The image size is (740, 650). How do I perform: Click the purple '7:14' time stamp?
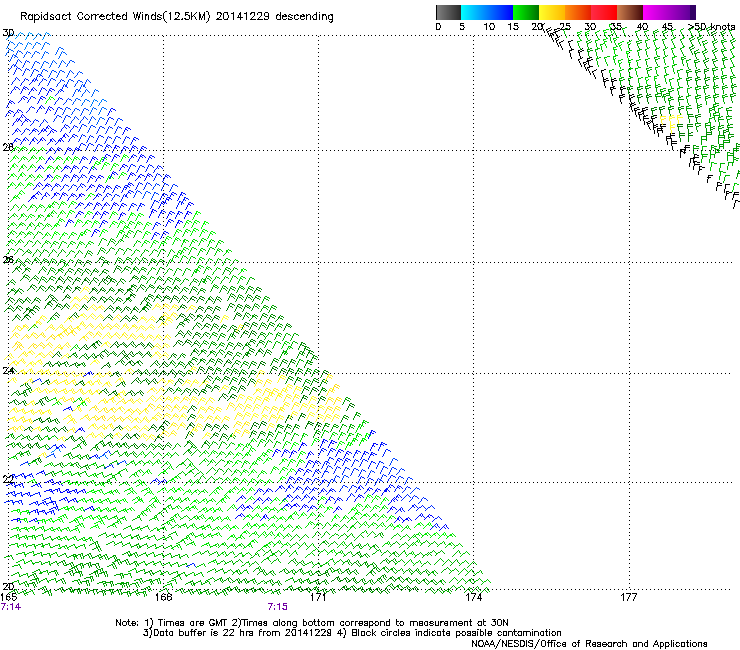11,607
